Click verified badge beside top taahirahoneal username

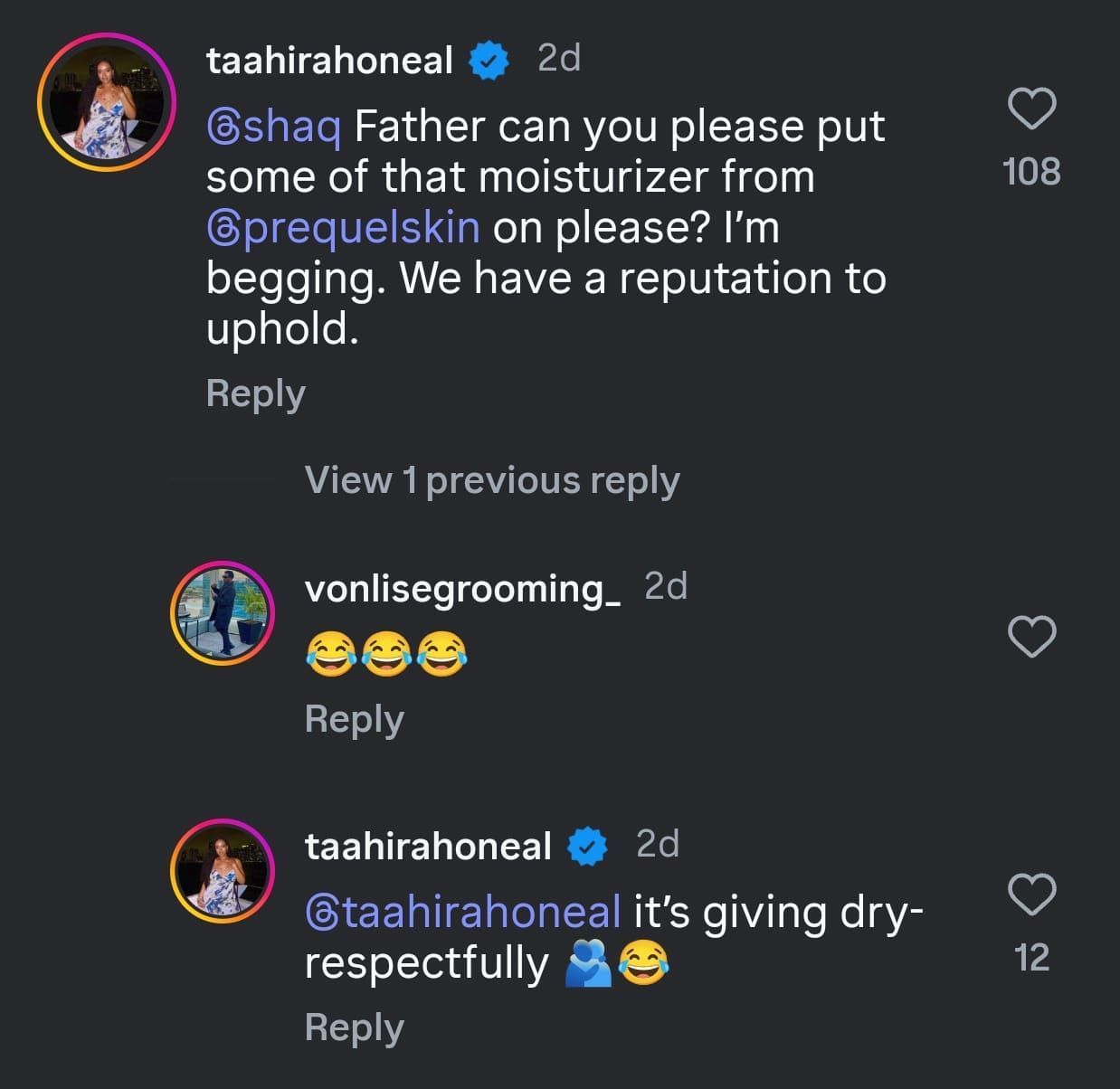pos(489,61)
